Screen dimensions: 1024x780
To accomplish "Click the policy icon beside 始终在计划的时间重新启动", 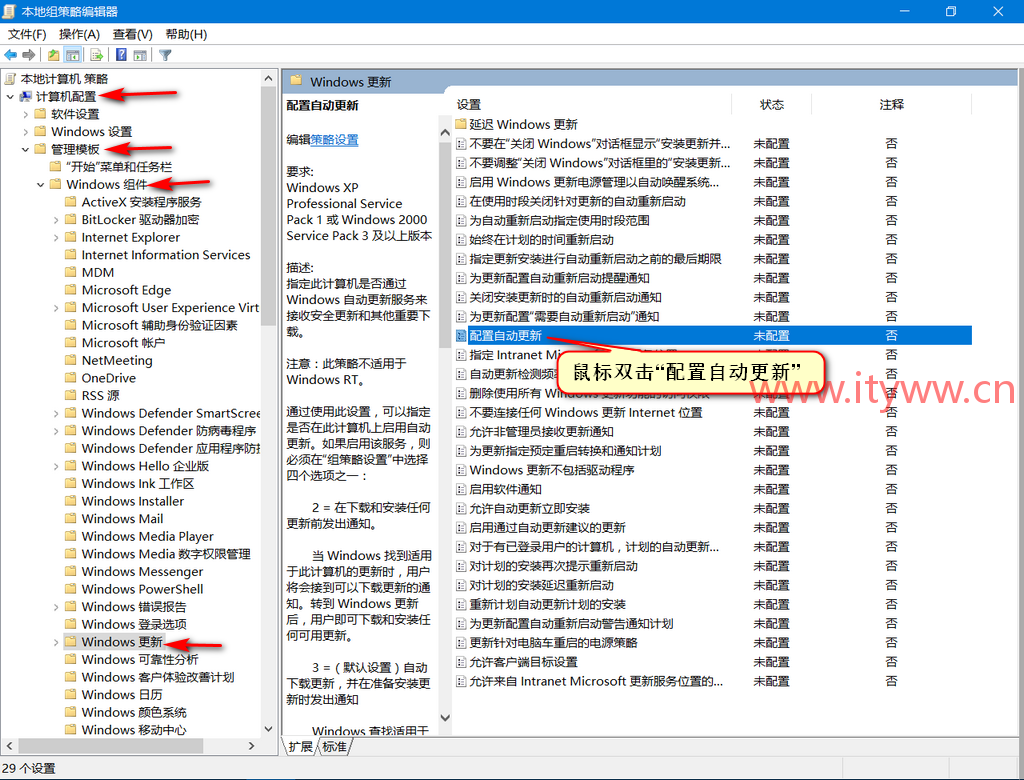I will [461, 240].
